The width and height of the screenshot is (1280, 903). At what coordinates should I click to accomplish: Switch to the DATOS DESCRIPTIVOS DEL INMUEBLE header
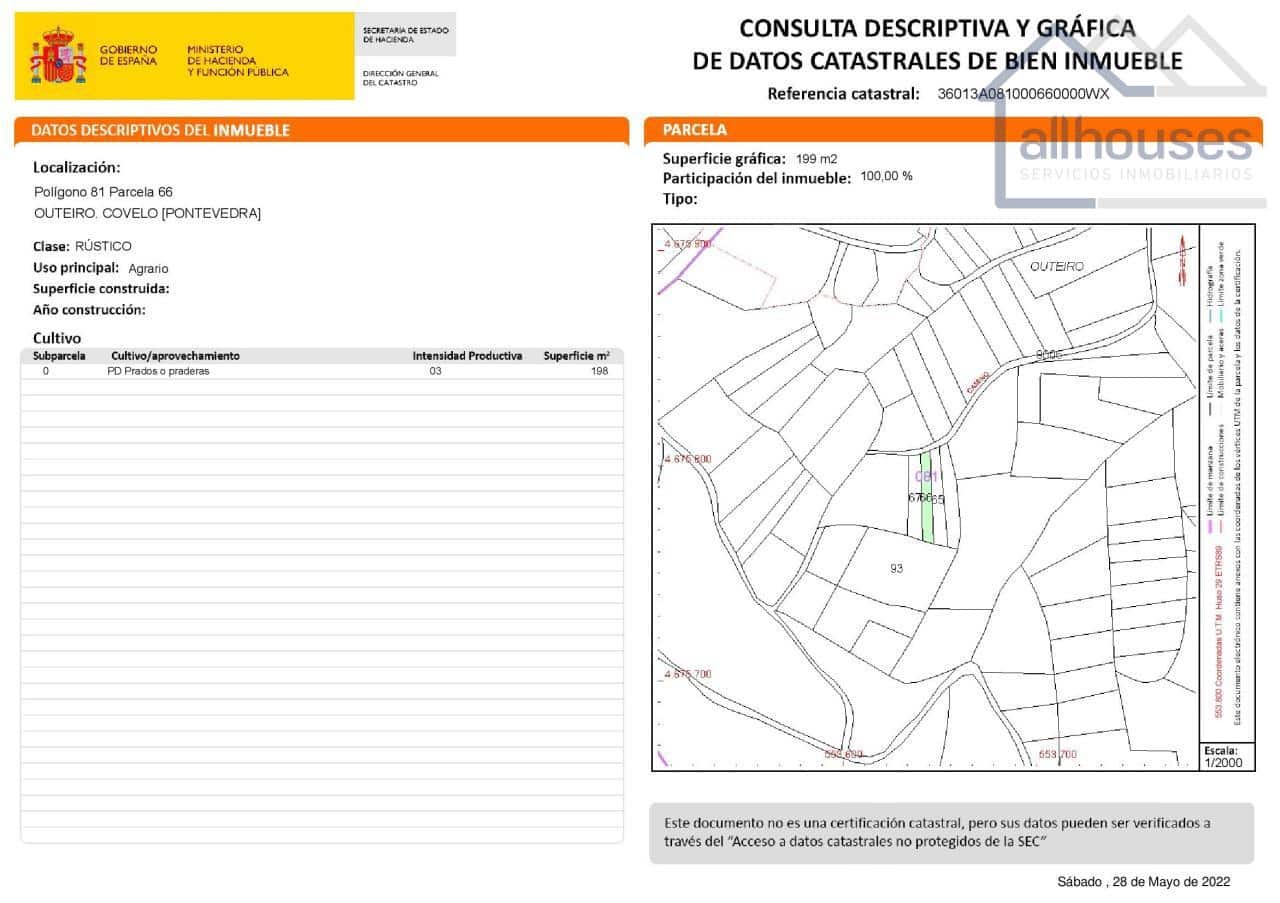tap(160, 130)
